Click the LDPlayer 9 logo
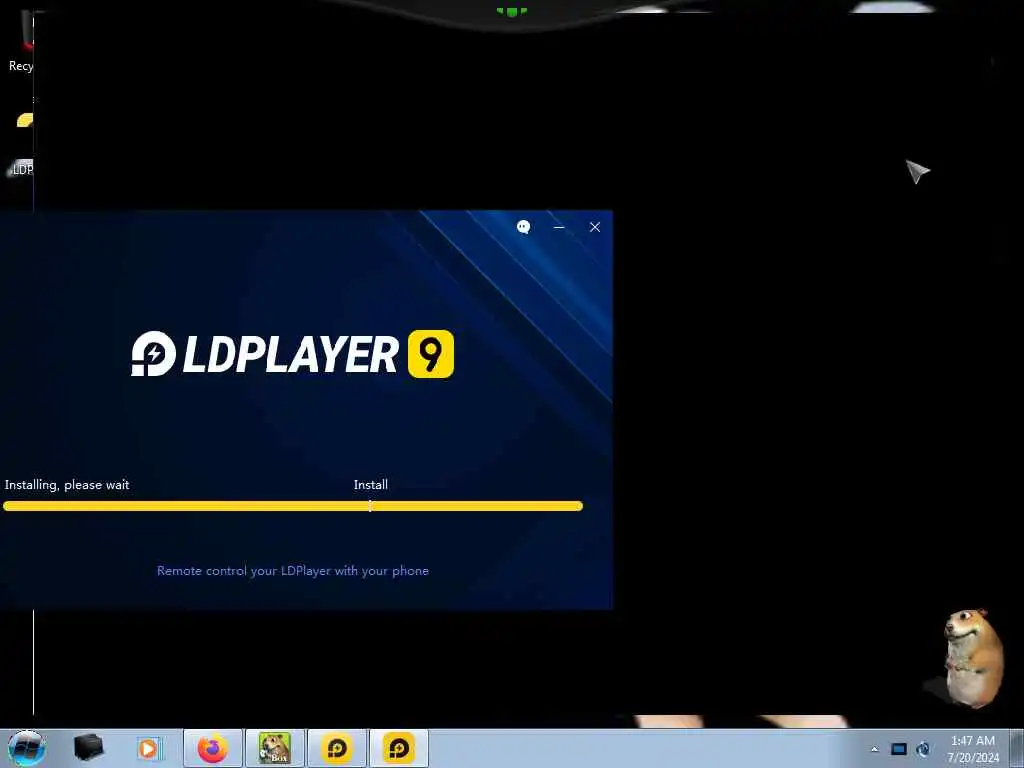 (x=293, y=354)
